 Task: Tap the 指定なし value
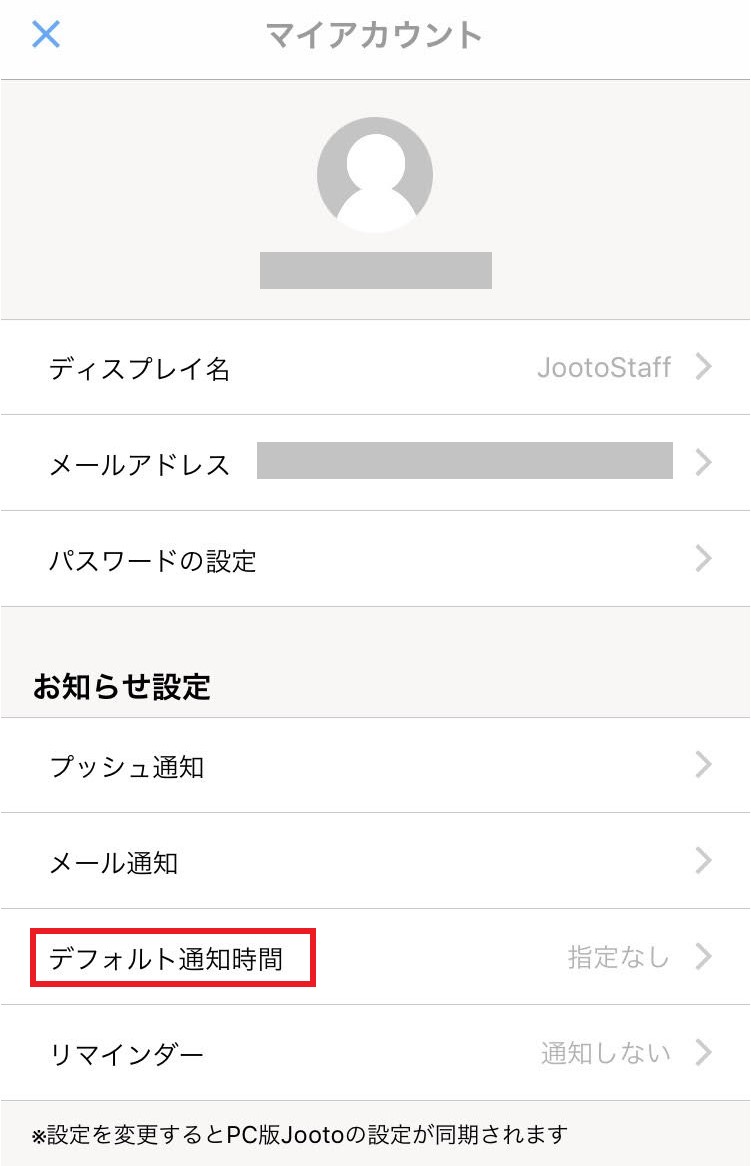618,957
